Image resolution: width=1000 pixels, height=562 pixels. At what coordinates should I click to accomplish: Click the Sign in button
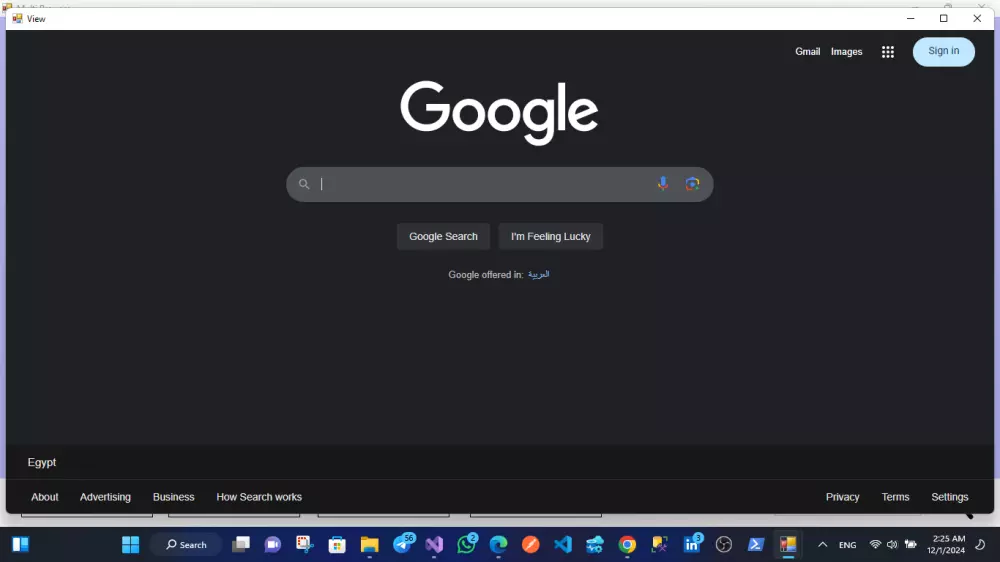pyautogui.click(x=943, y=51)
